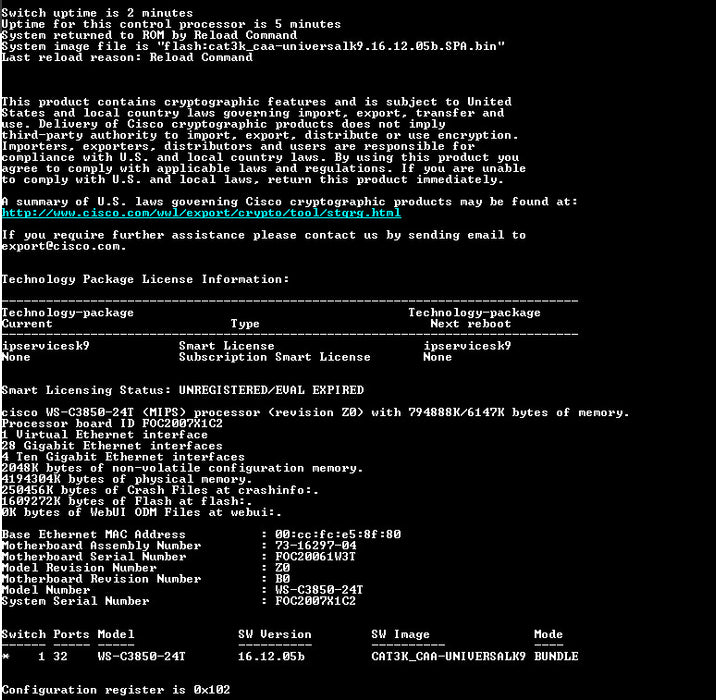The width and height of the screenshot is (716, 700).
Task: Click the '0K bytes of WebUI ODM Files' line
Action: 142,512
